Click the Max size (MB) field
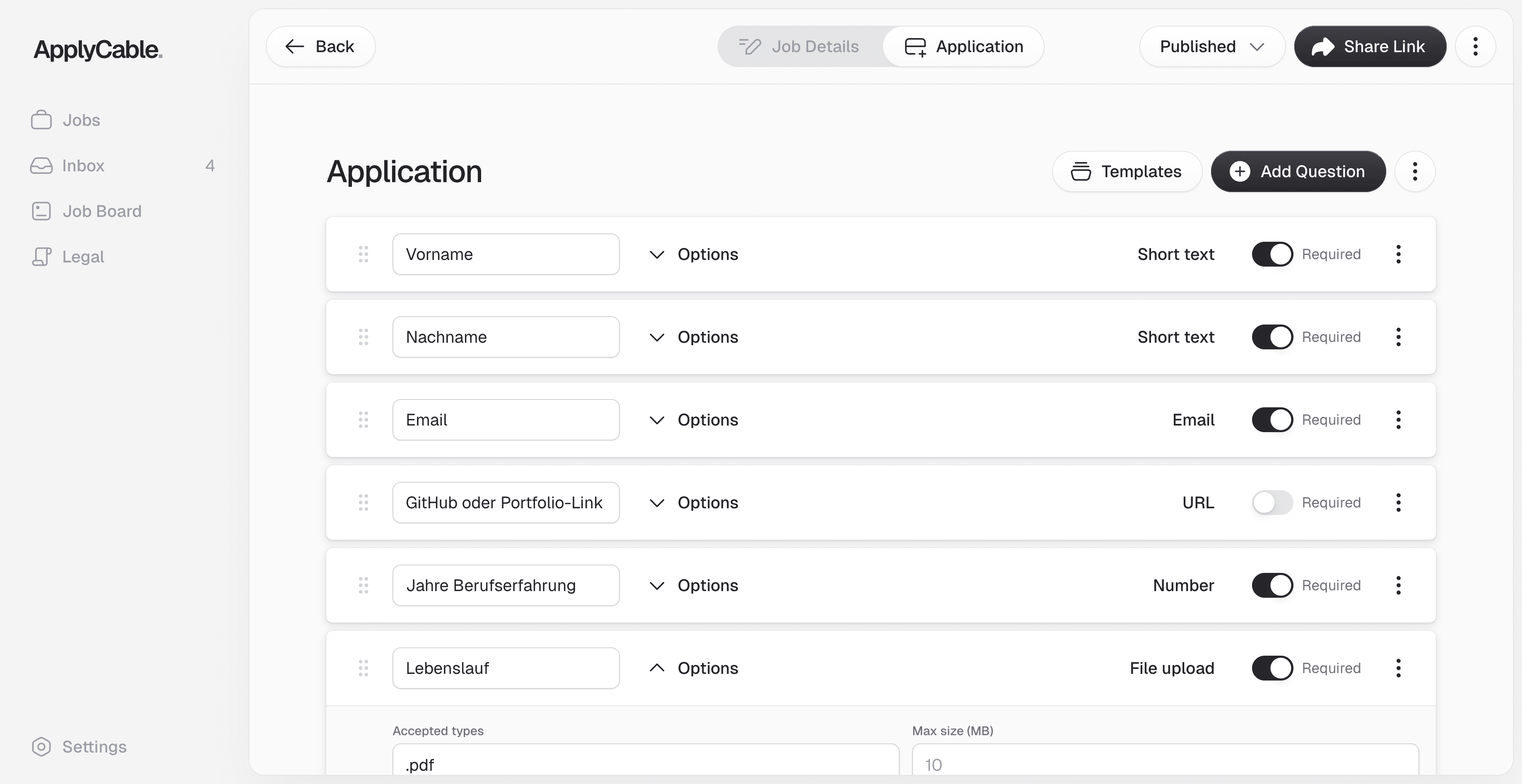The image size is (1522, 784). tap(1165, 760)
